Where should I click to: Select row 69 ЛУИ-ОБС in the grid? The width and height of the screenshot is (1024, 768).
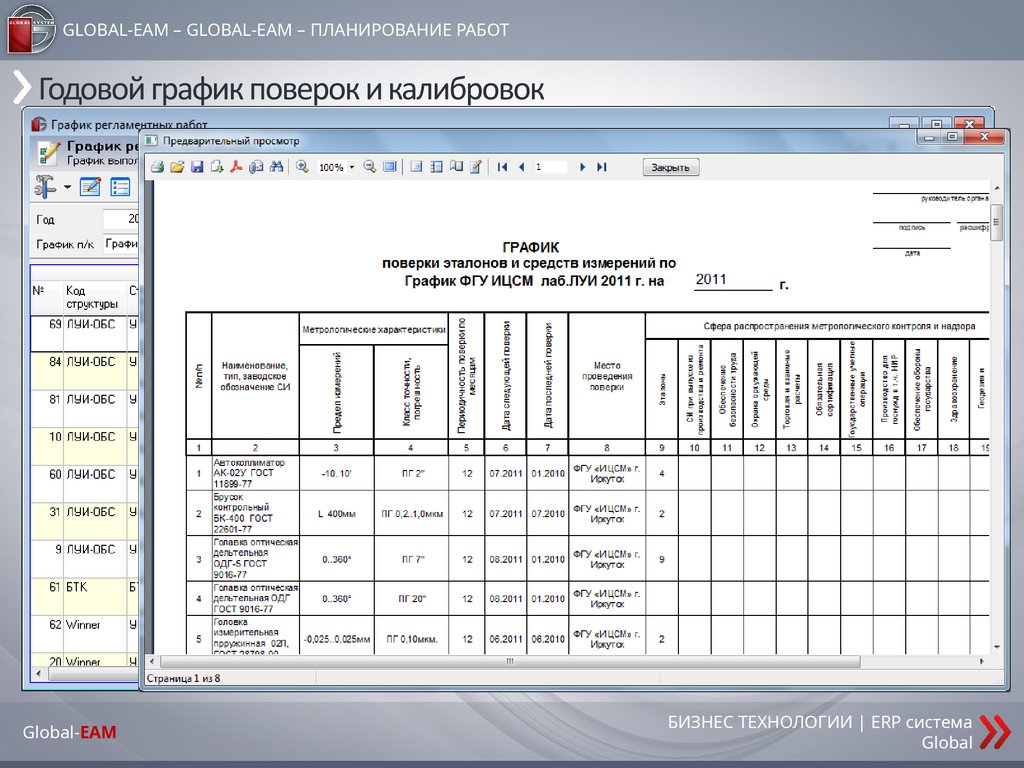(84, 334)
